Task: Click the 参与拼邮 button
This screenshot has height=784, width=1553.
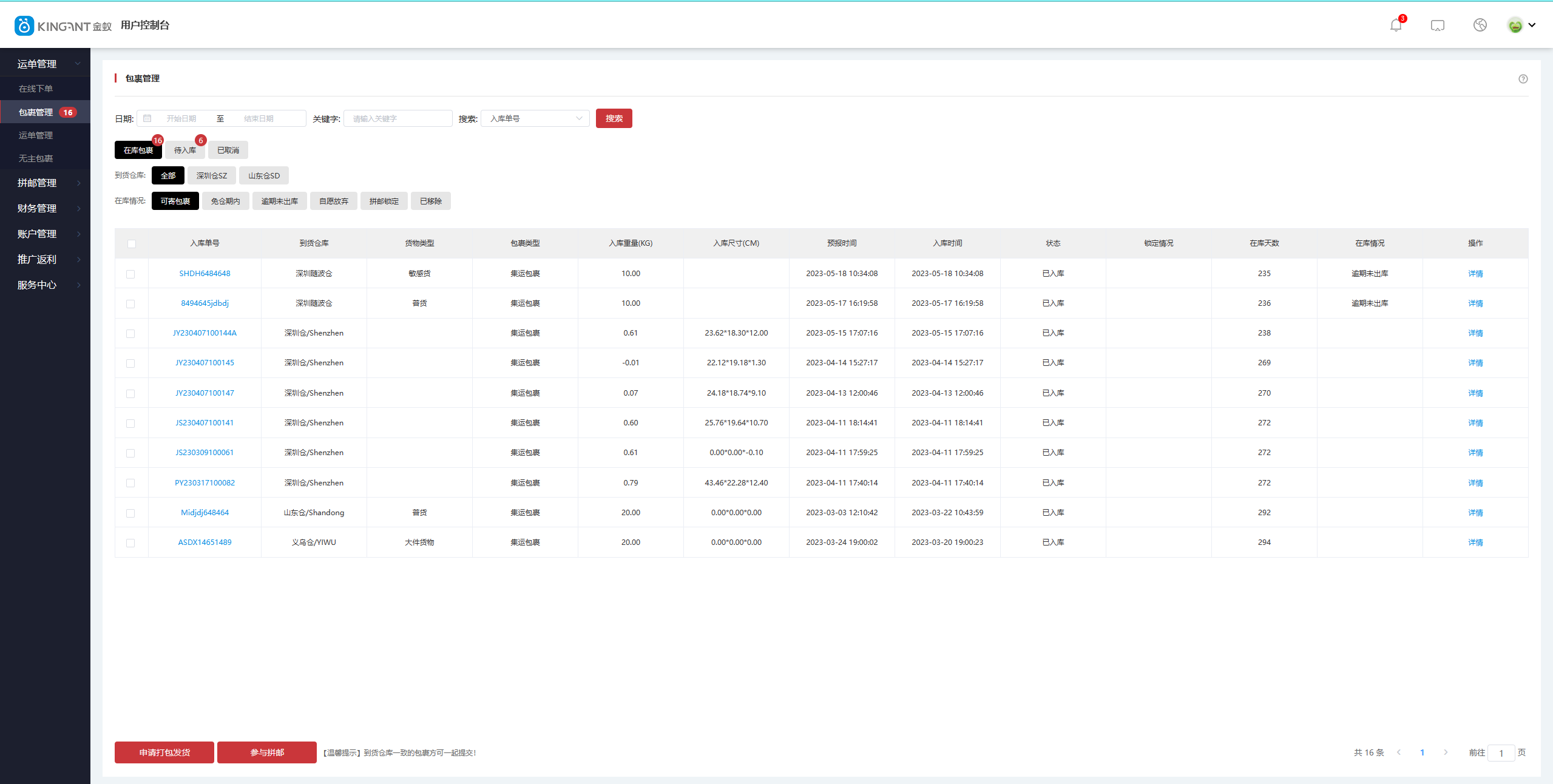Action: (267, 752)
